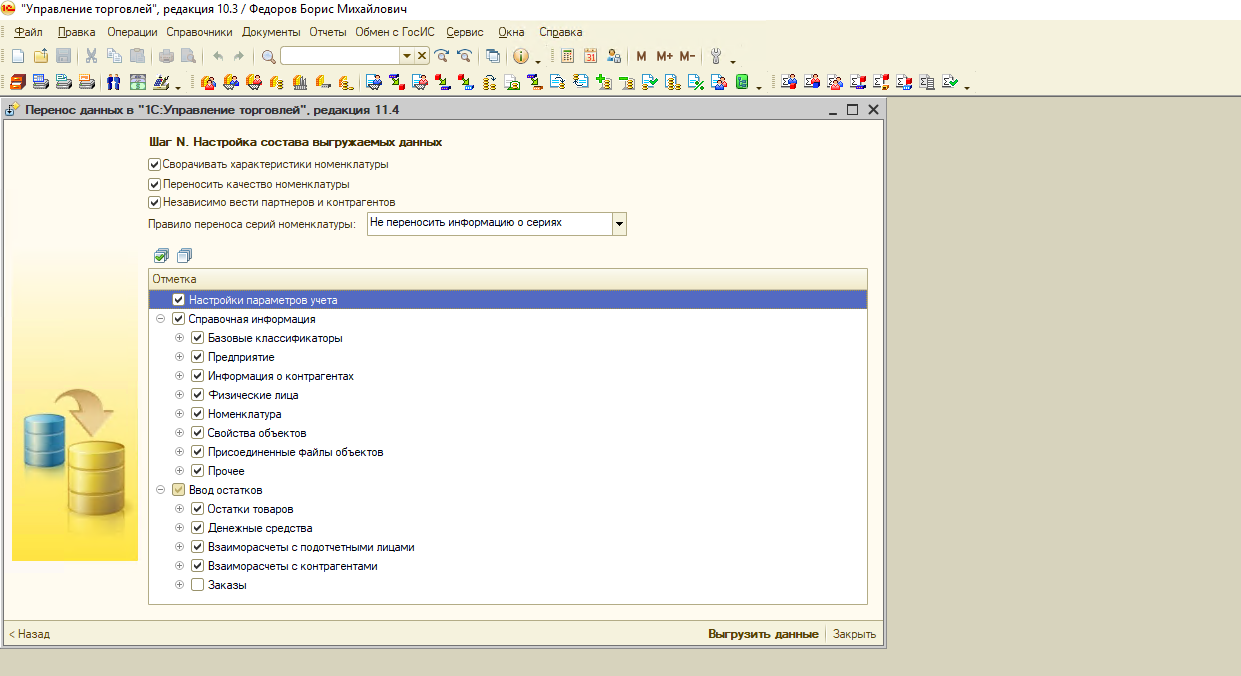Open the Операции menu

tap(132, 32)
